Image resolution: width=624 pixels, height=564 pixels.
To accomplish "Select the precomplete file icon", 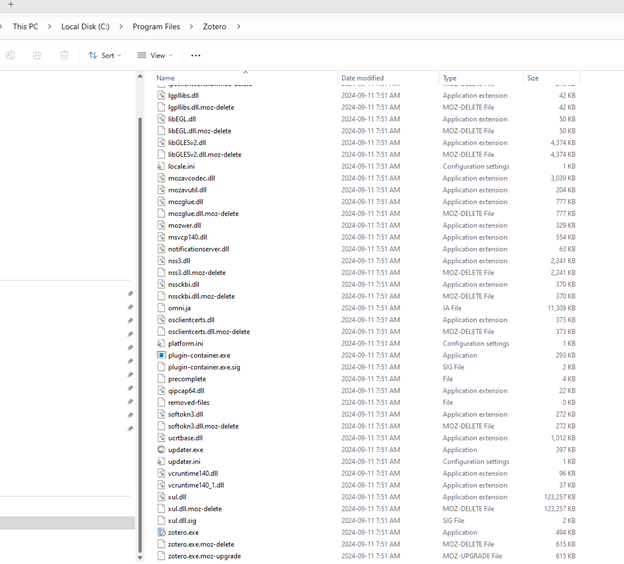I will click(x=161, y=379).
